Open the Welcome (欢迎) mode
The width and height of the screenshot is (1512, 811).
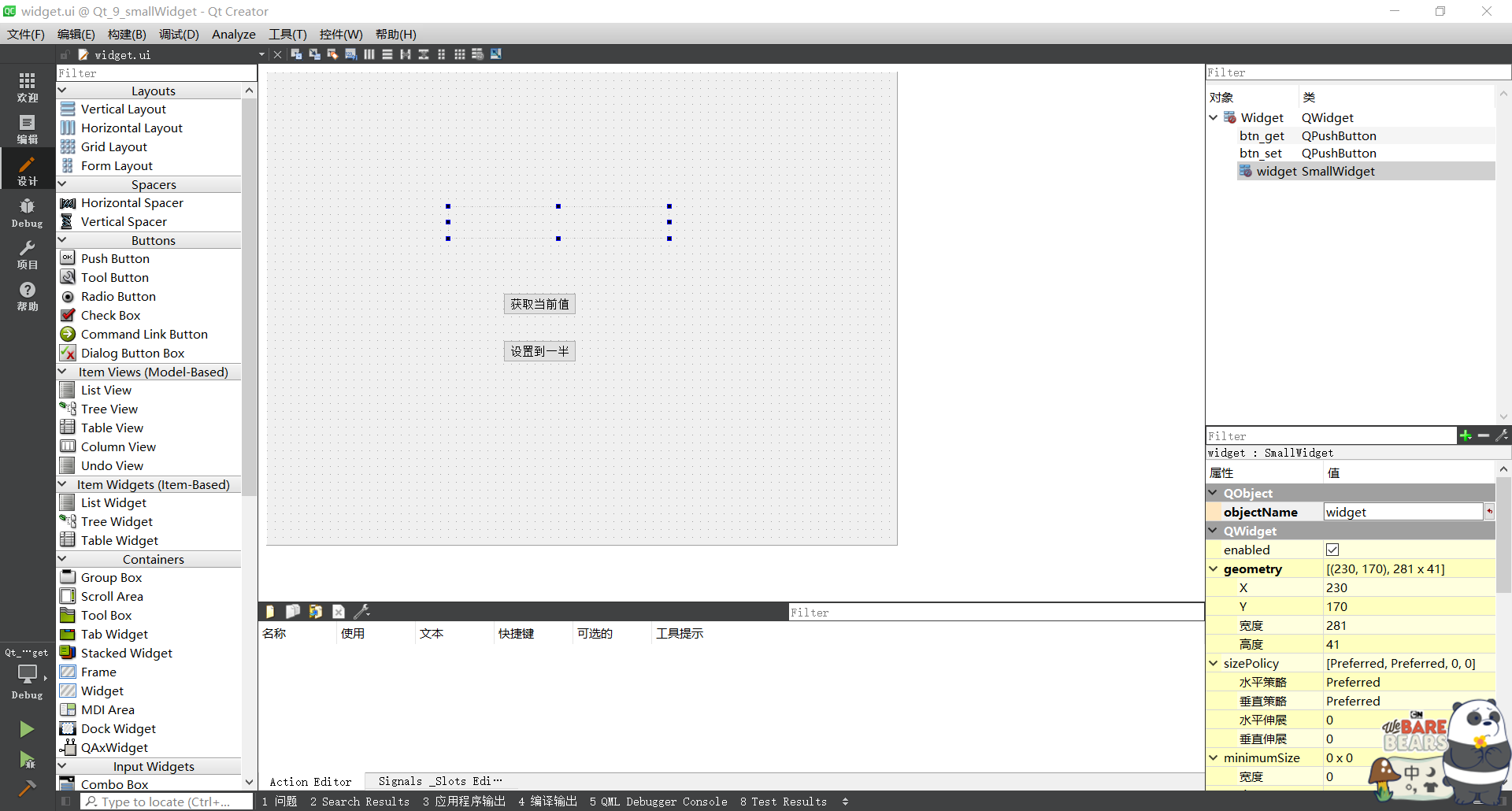pos(28,87)
